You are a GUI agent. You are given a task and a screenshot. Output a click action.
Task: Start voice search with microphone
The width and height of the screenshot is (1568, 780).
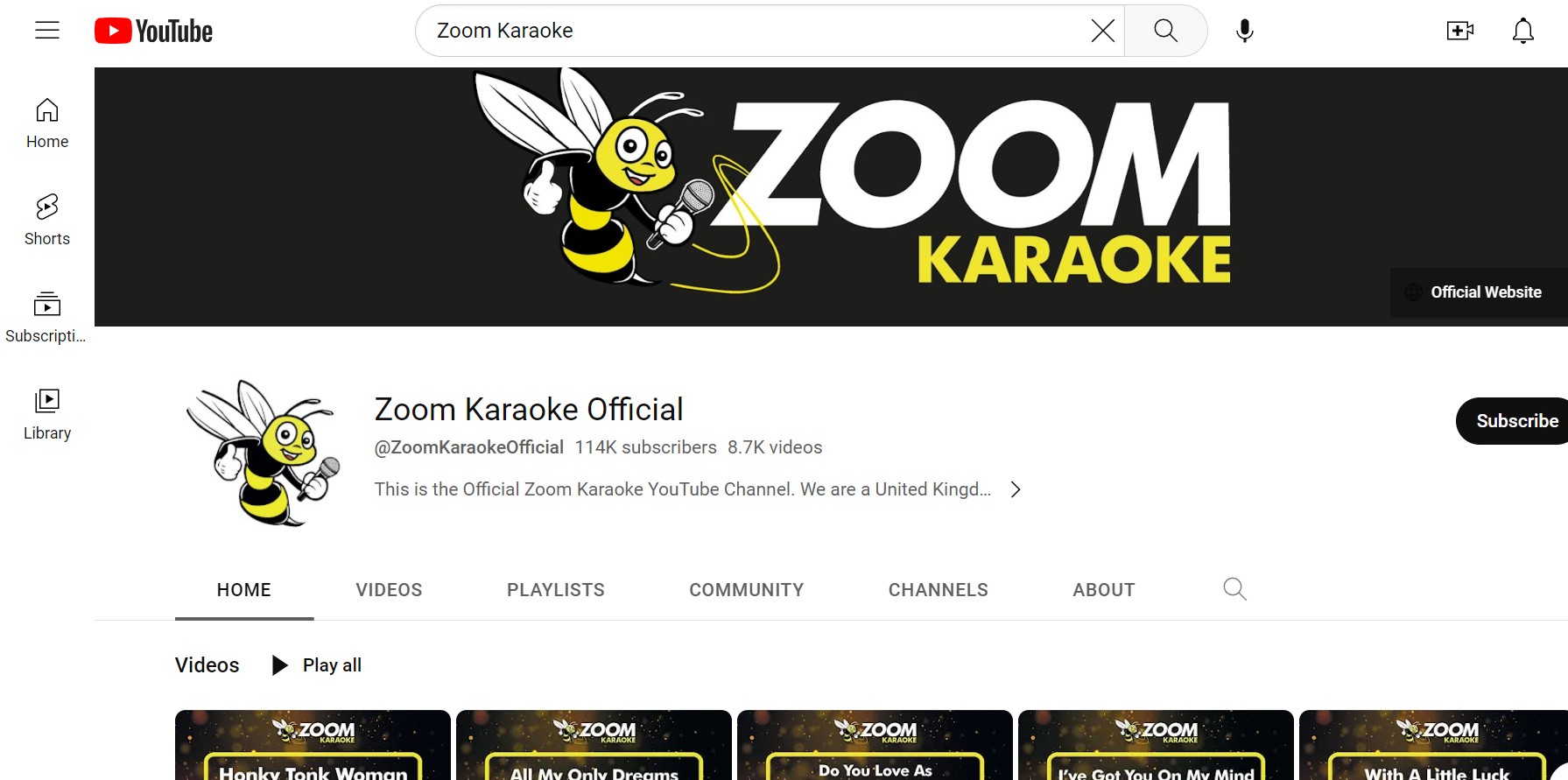click(x=1244, y=31)
